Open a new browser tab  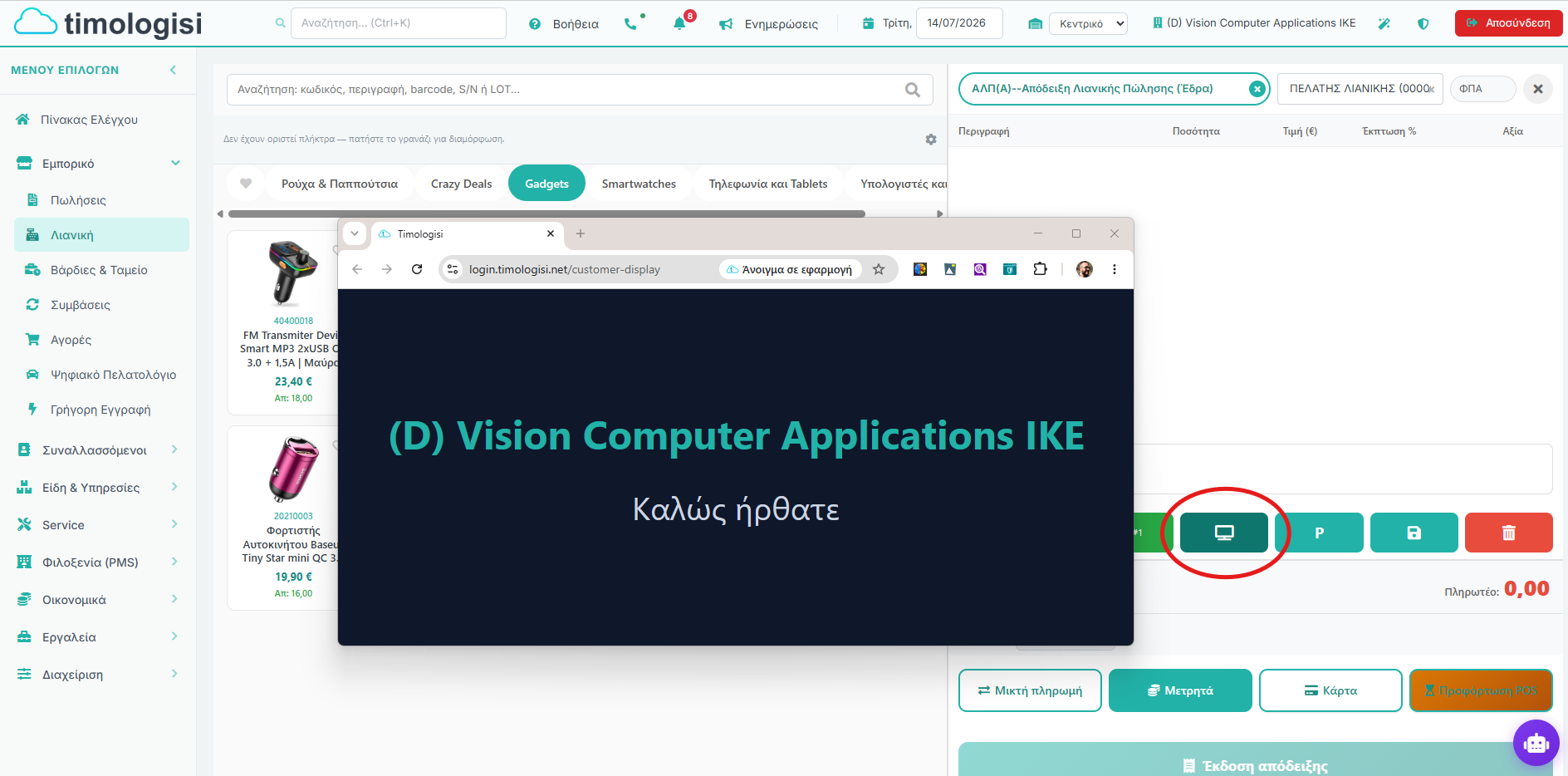(581, 234)
